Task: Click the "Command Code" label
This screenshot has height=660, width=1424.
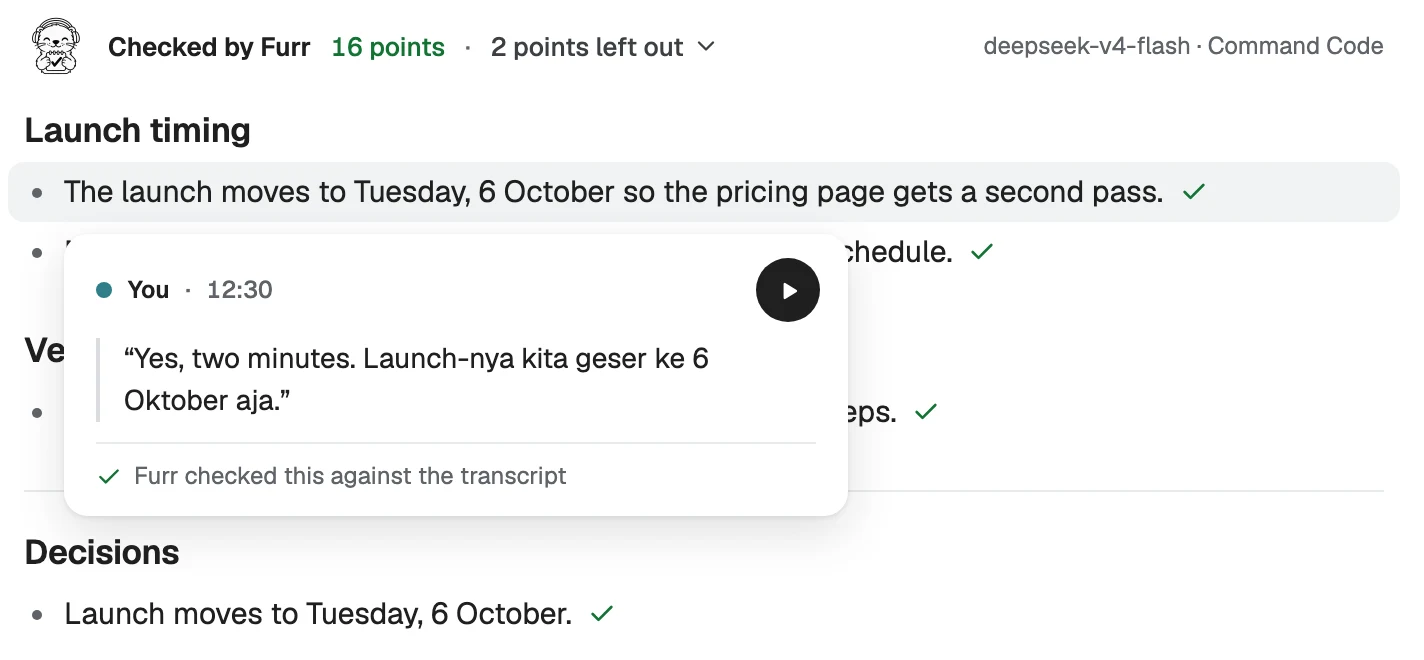Action: 1296,46
